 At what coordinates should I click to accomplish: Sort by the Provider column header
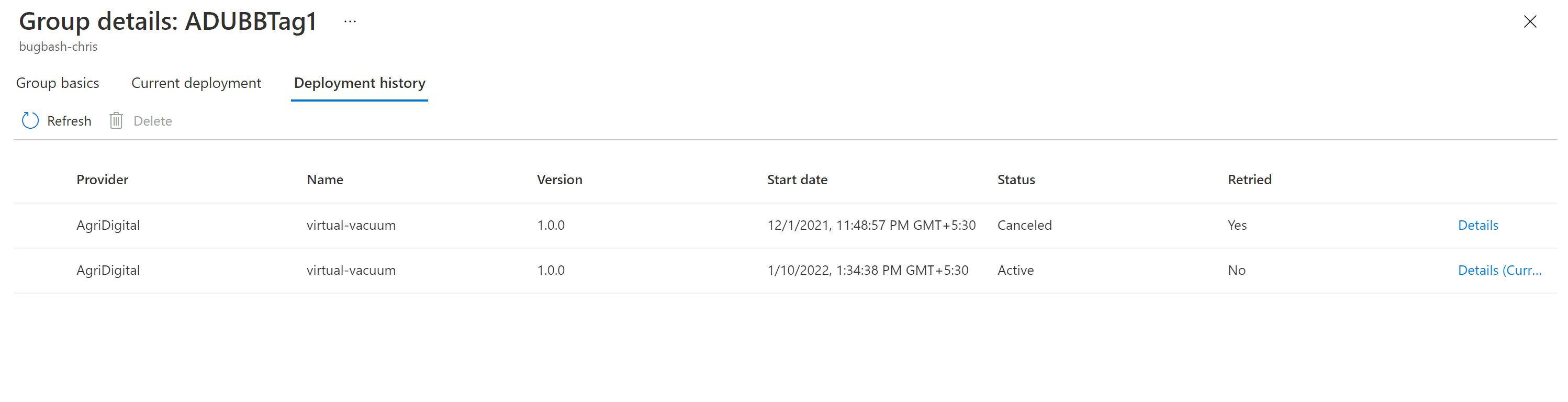[102, 180]
